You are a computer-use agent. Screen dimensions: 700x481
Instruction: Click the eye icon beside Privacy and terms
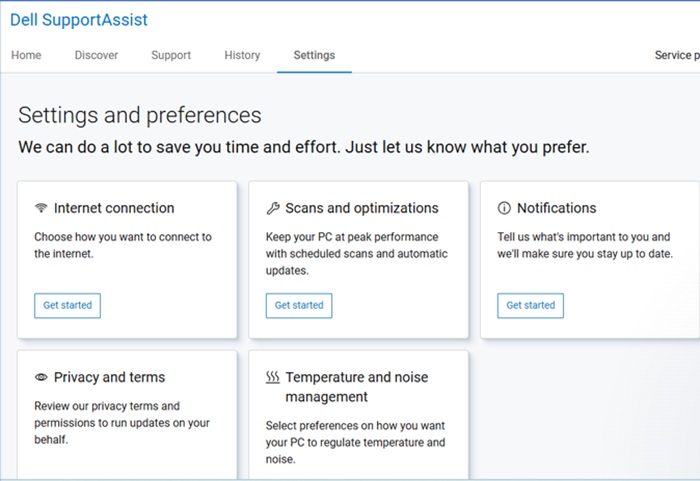pyautogui.click(x=41, y=377)
